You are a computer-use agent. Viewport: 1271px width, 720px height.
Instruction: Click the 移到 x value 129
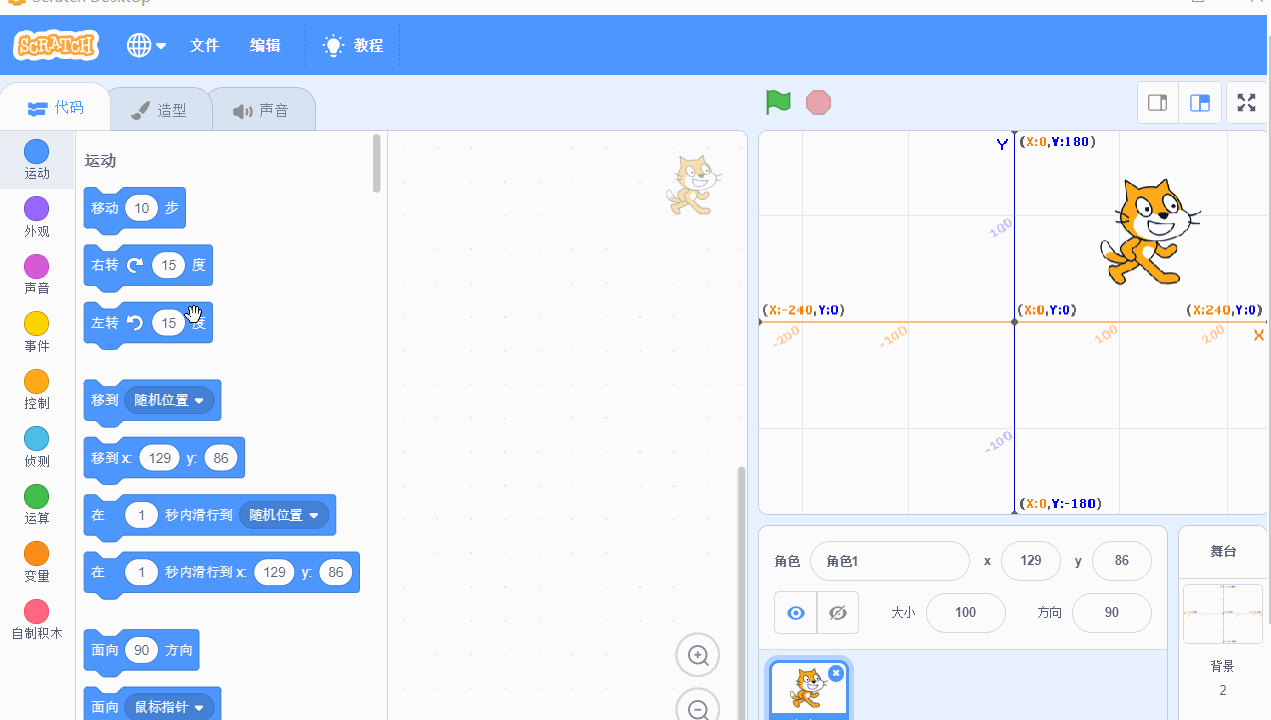159,458
